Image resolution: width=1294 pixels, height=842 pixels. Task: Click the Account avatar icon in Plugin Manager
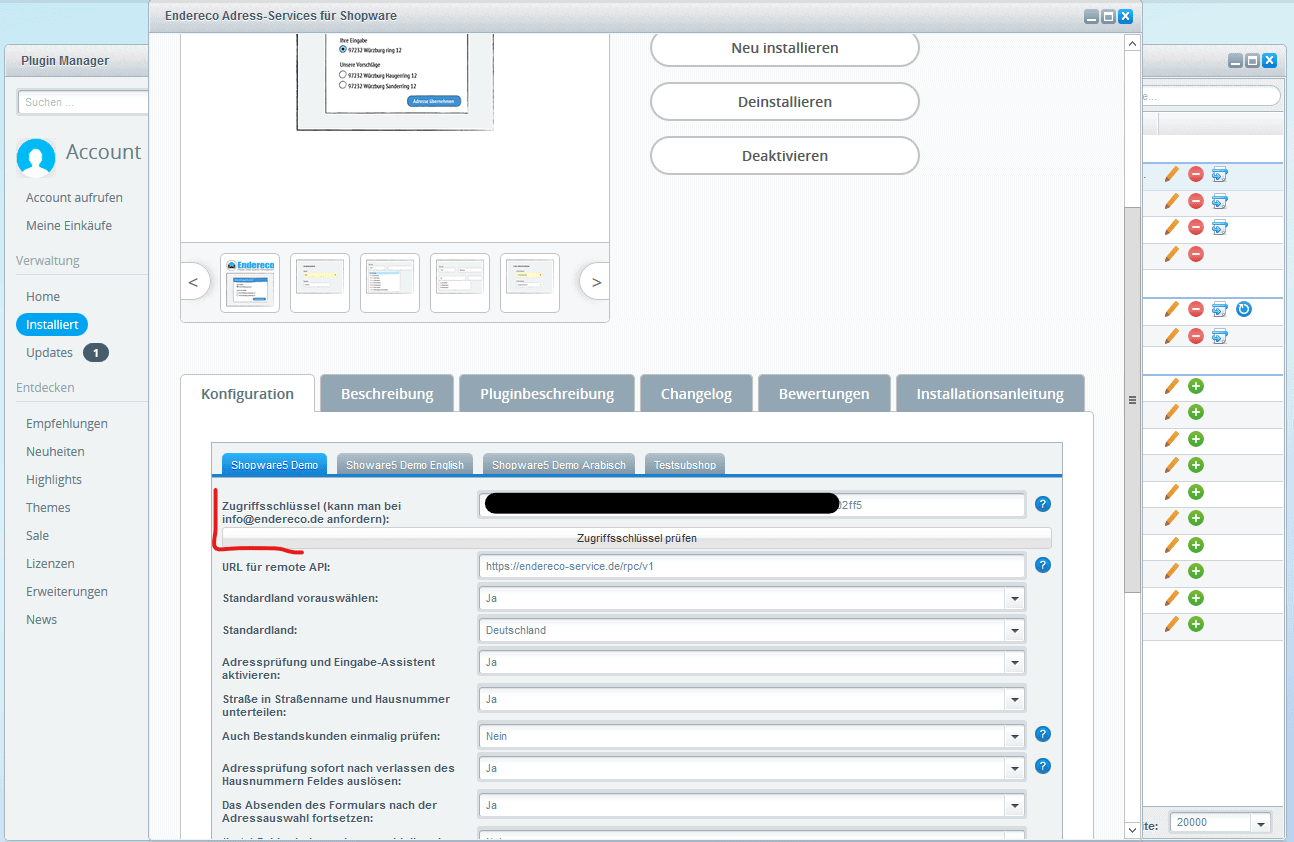[x=36, y=157]
